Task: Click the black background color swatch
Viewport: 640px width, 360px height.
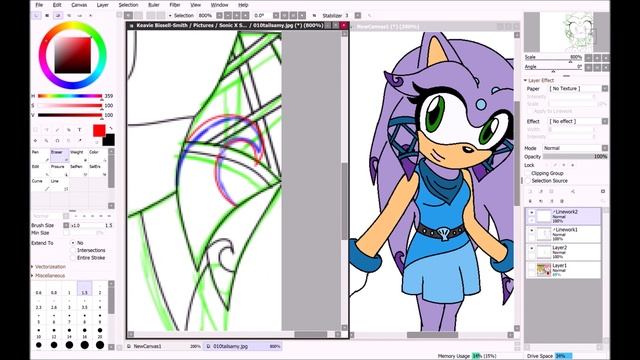Action: [109, 140]
